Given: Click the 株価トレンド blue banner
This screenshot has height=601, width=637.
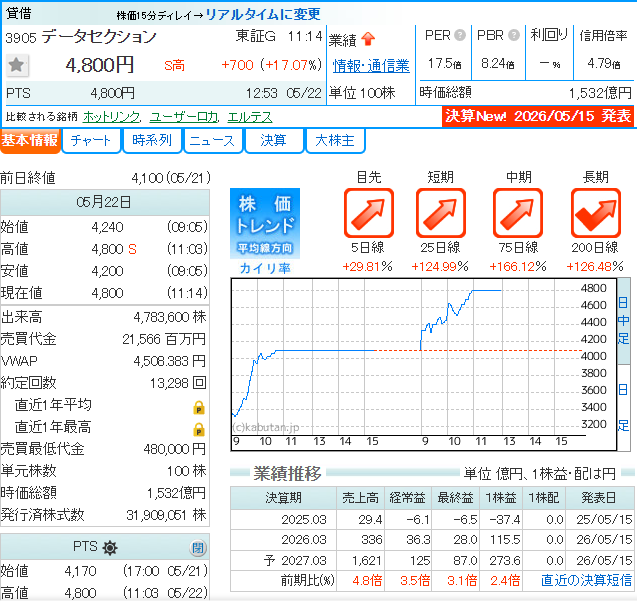Looking at the screenshot, I should [x=265, y=223].
